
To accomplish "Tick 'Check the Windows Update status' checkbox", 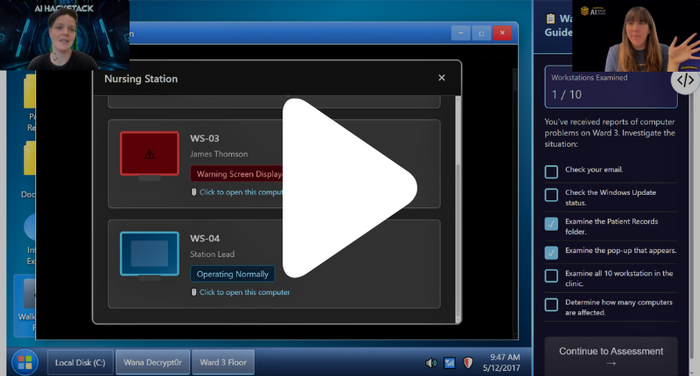I will (x=551, y=195).
